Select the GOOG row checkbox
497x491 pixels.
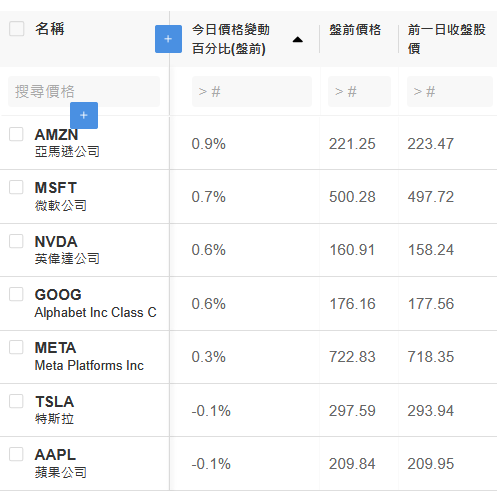16,294
